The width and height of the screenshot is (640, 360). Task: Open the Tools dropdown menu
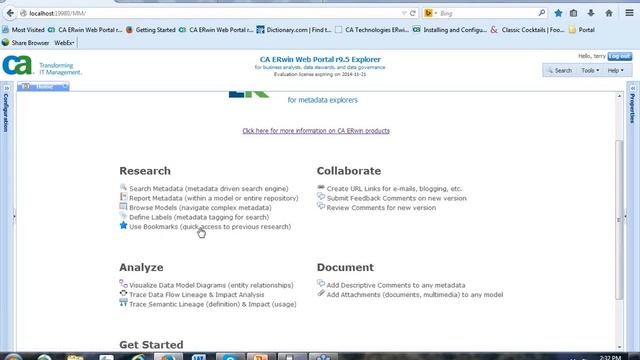pyautogui.click(x=590, y=70)
